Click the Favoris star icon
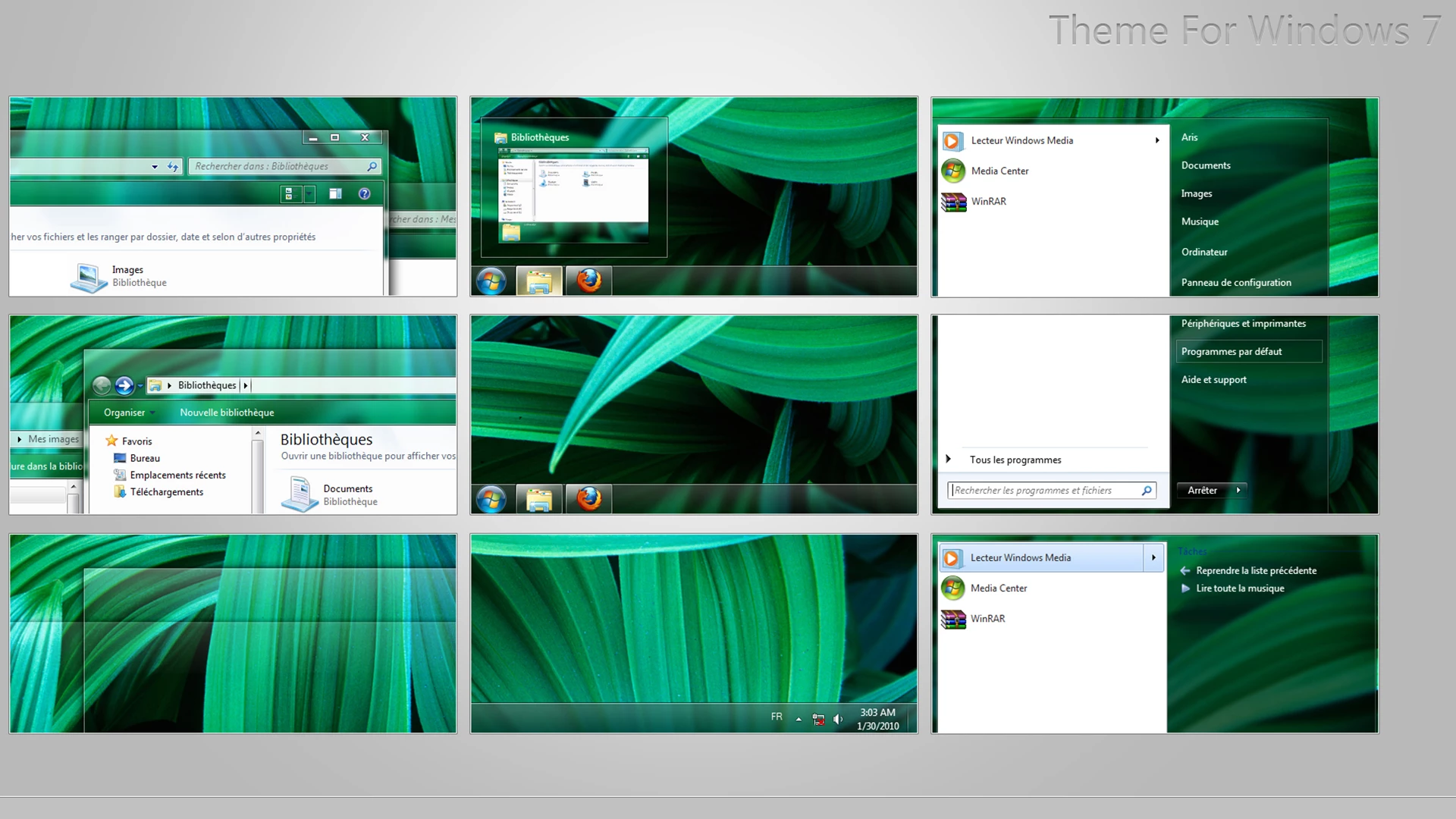 (111, 441)
